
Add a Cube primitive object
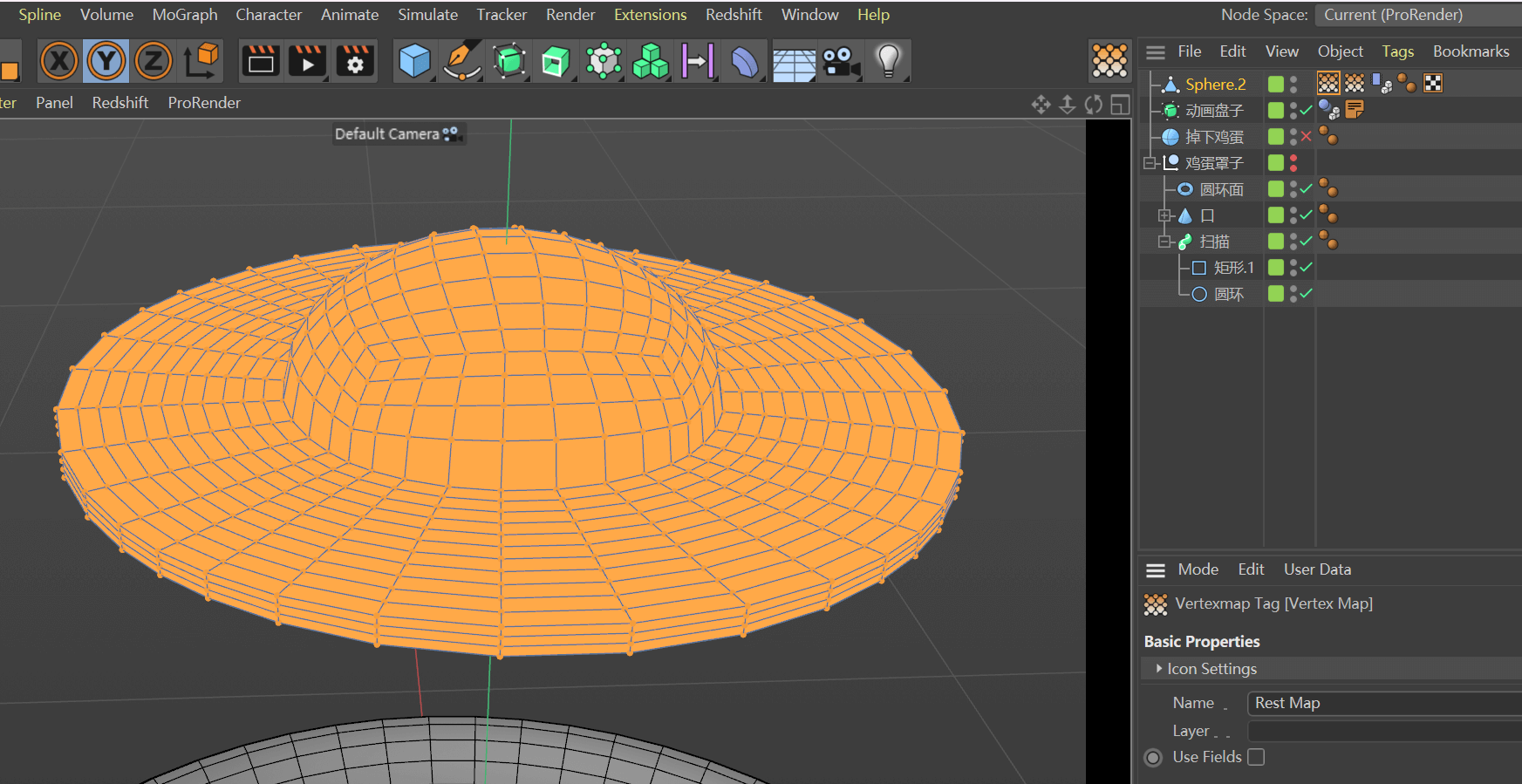(x=415, y=61)
